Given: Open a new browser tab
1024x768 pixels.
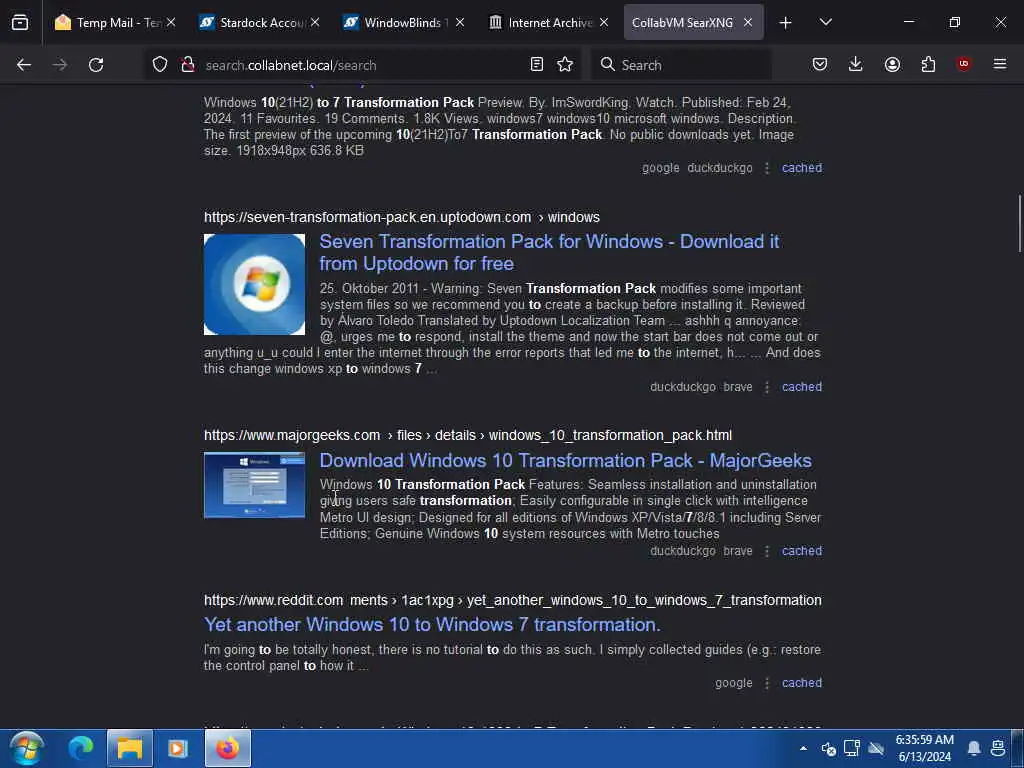Looking at the screenshot, I should [786, 23].
